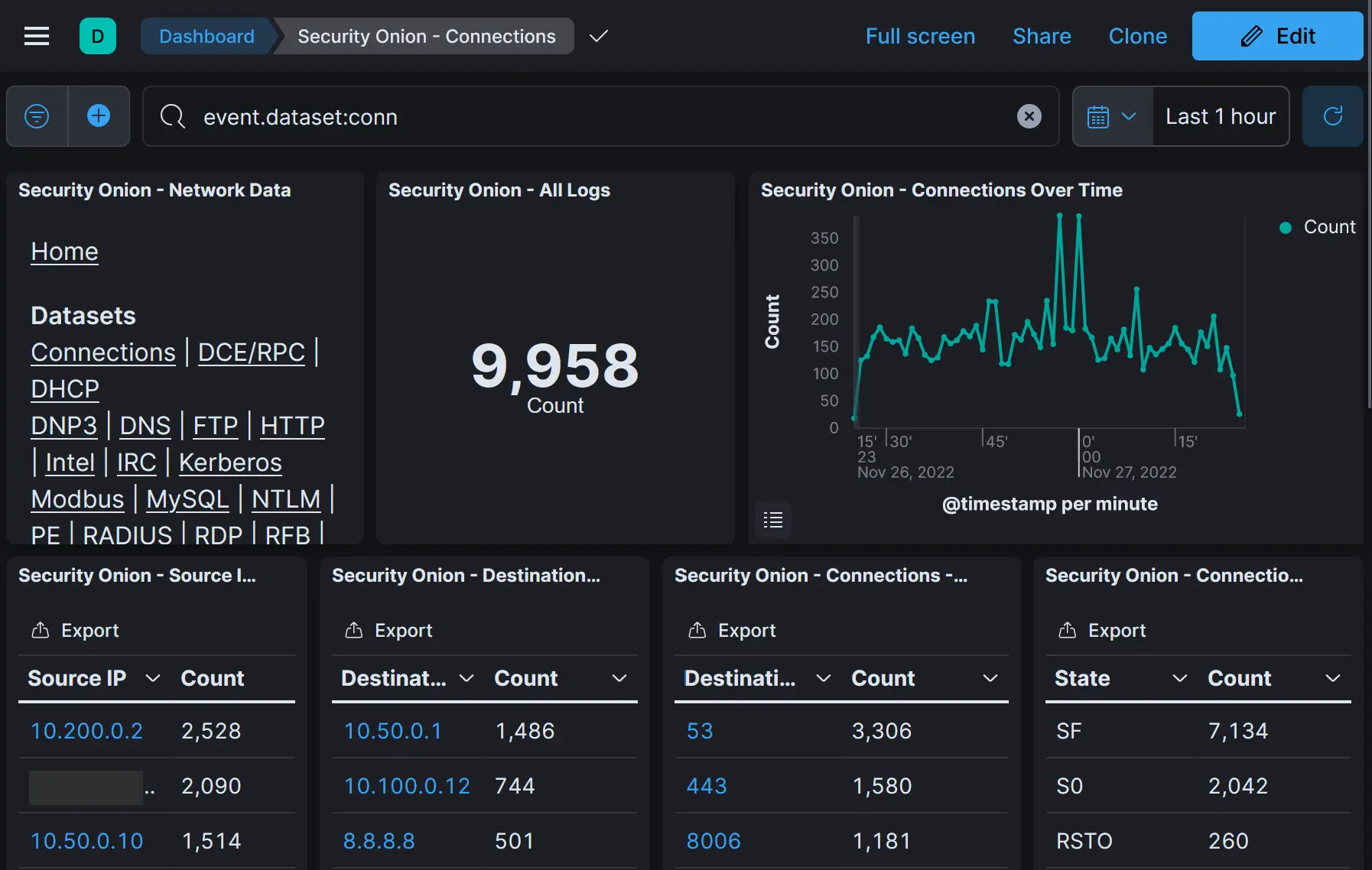Image resolution: width=1372 pixels, height=870 pixels.
Task: Open the Intel dataset link
Action: [x=70, y=462]
